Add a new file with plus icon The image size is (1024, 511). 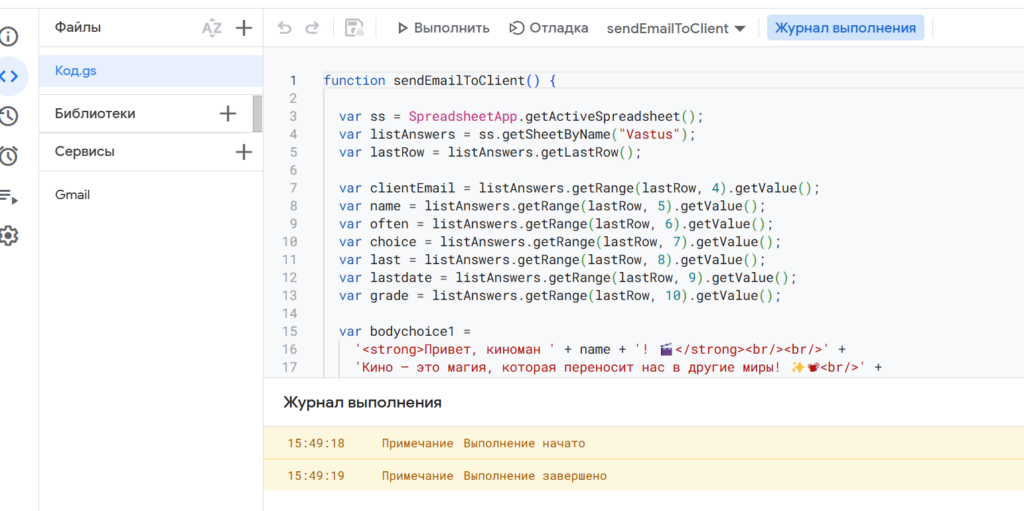(244, 28)
